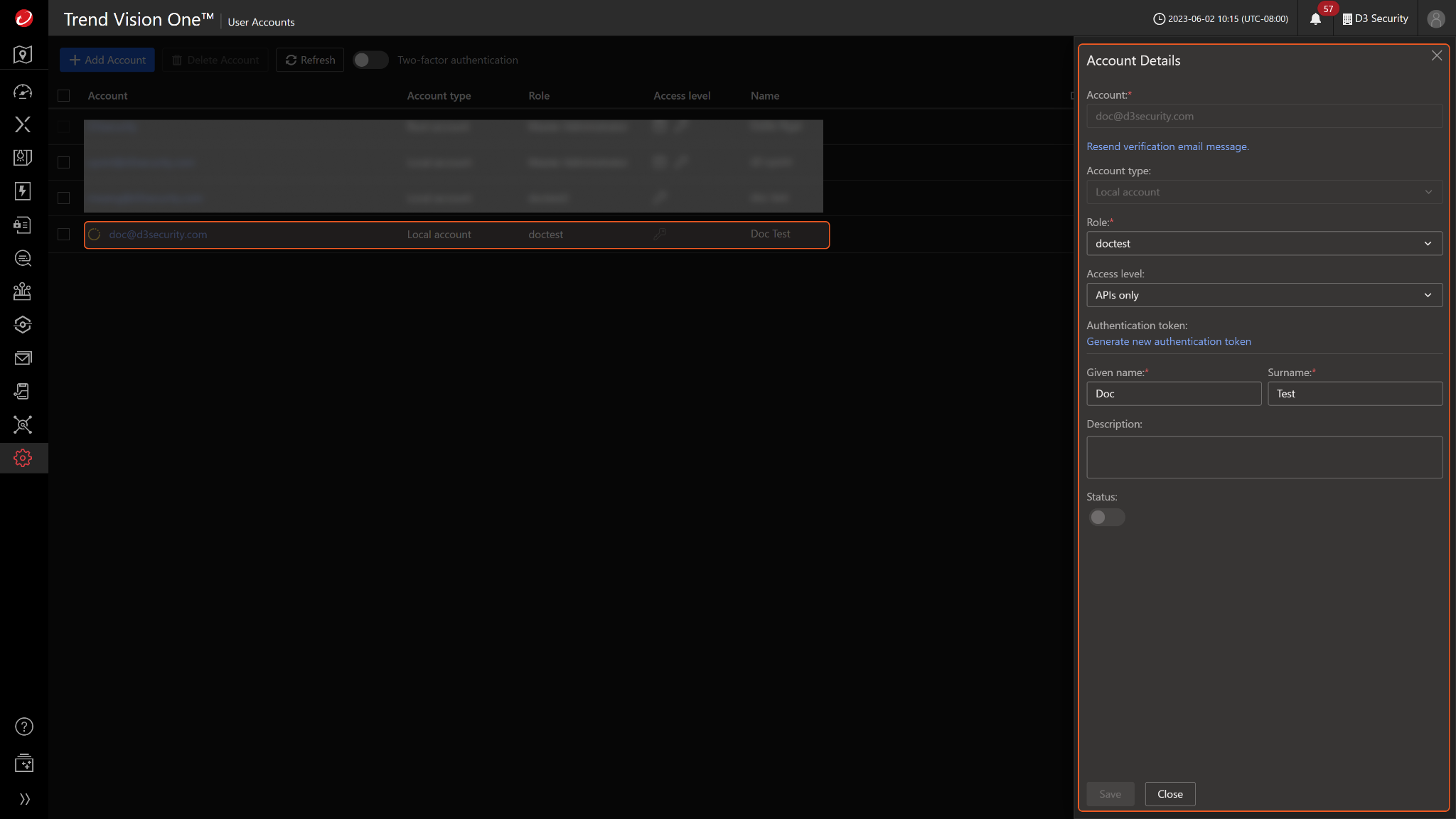Expand the Access level APIs only dropdown
The width and height of the screenshot is (1456, 819).
click(x=1263, y=295)
